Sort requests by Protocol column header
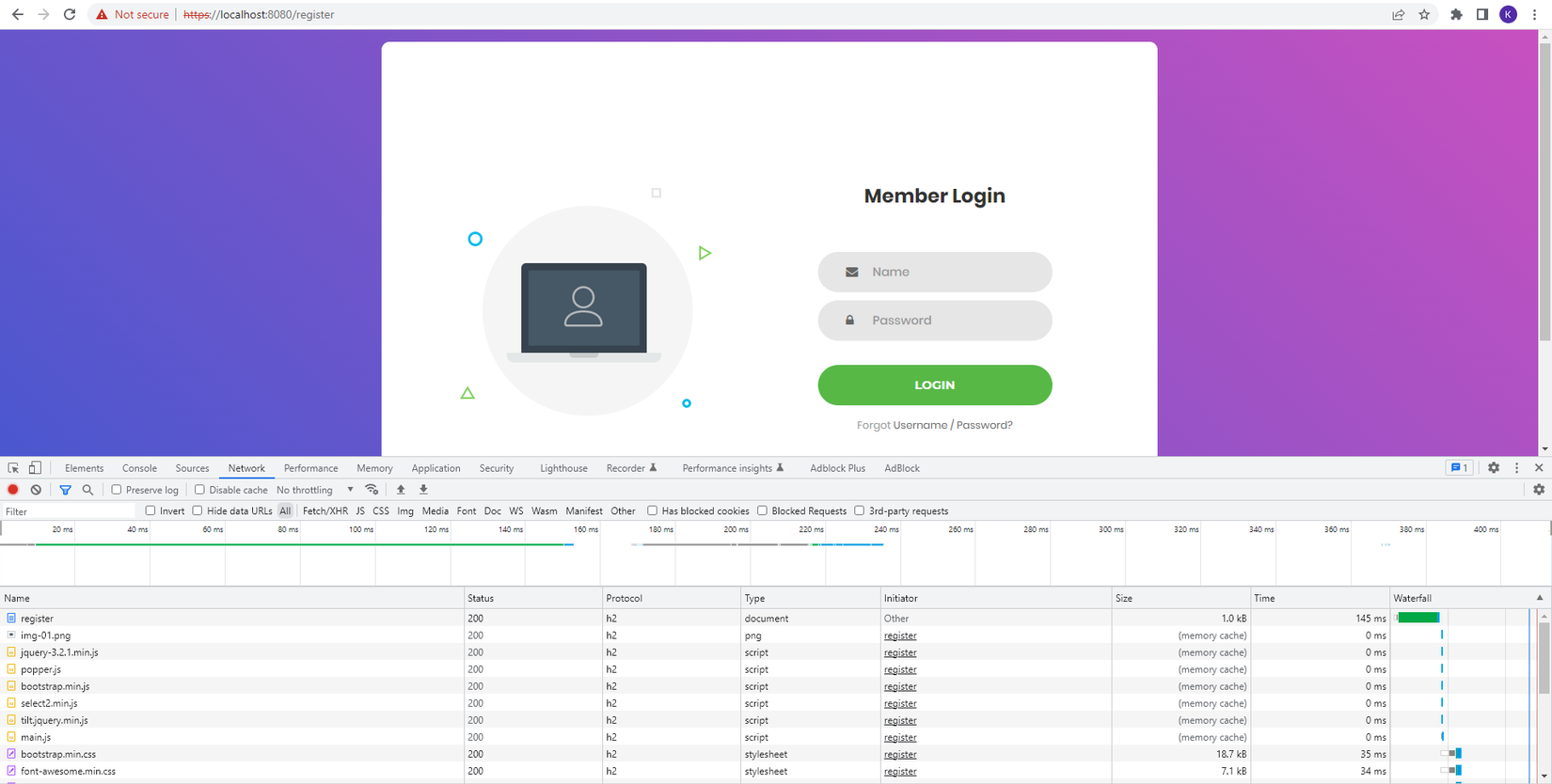 point(672,598)
